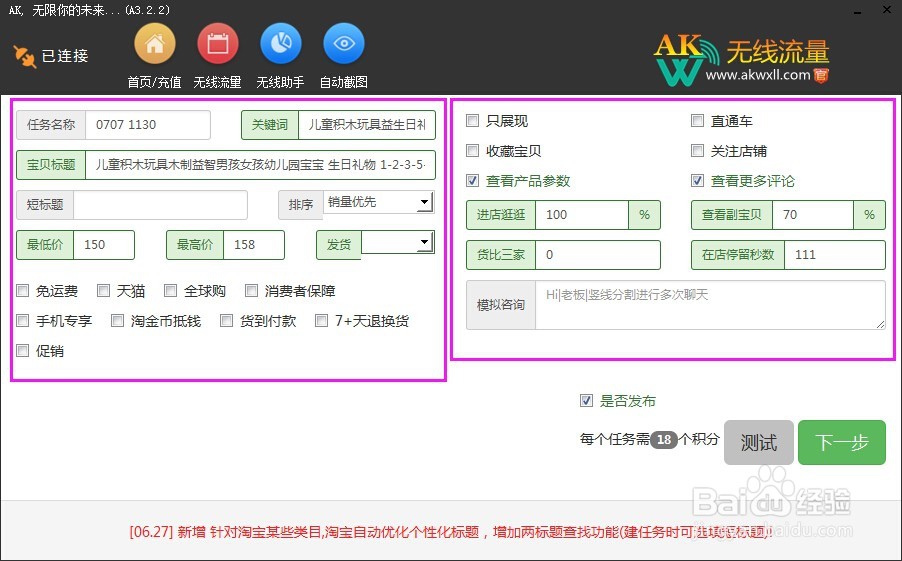The height and width of the screenshot is (561, 902).
Task: Open the 无线助手 pie chart icon
Action: click(281, 44)
